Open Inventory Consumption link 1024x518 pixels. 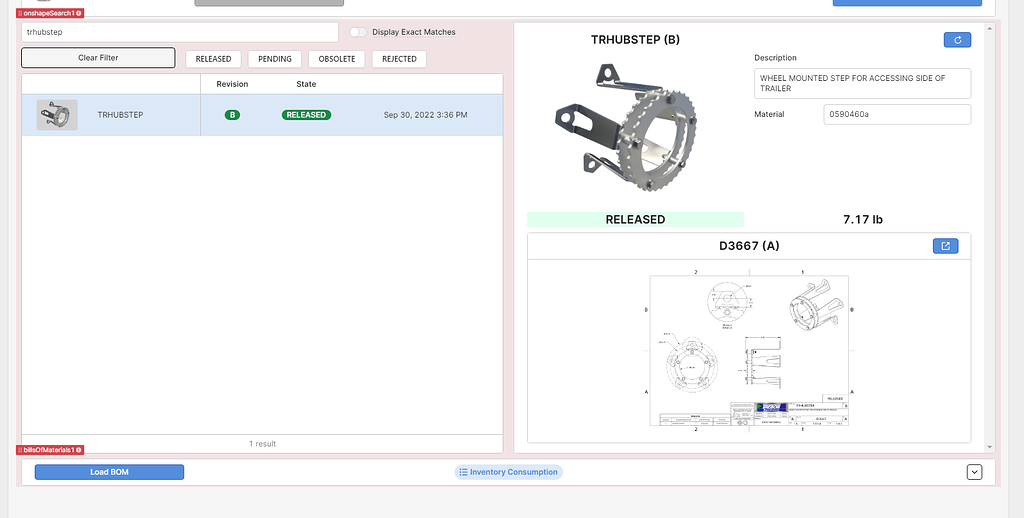click(x=508, y=472)
